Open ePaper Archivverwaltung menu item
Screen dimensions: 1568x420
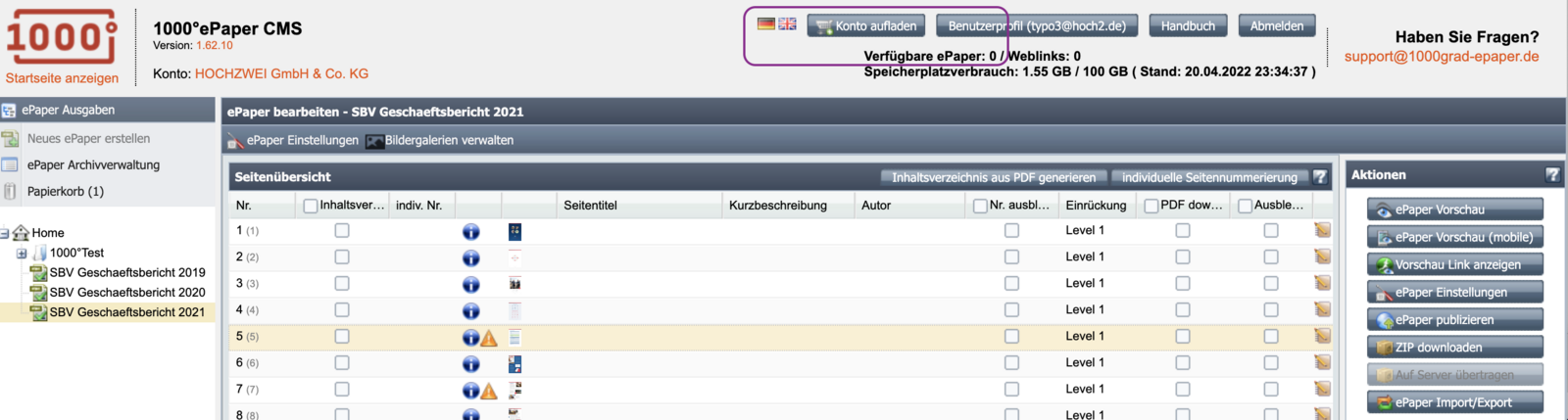point(93,165)
